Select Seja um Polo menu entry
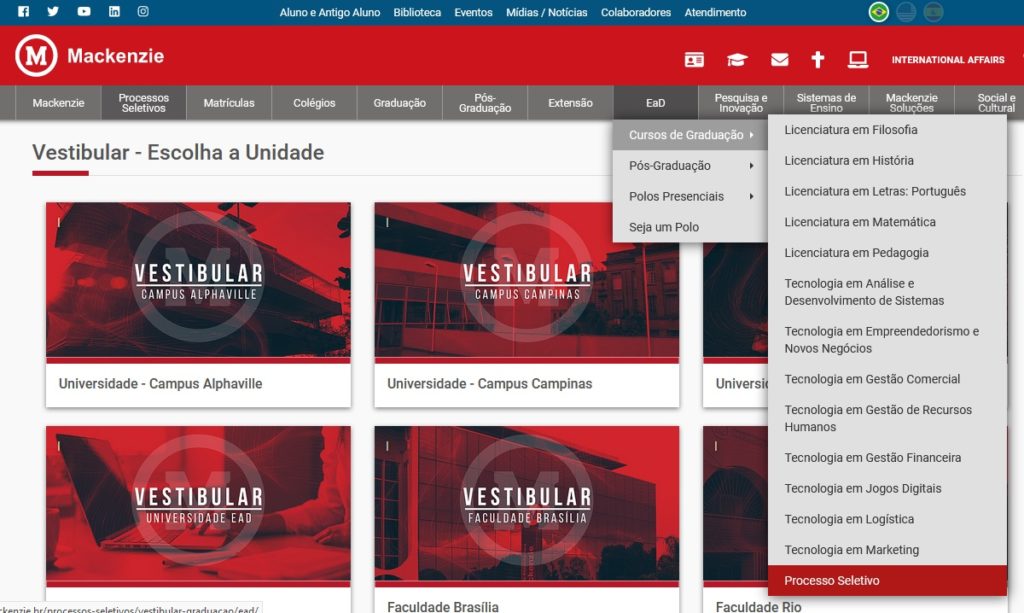This screenshot has height=613, width=1024. (x=690, y=227)
